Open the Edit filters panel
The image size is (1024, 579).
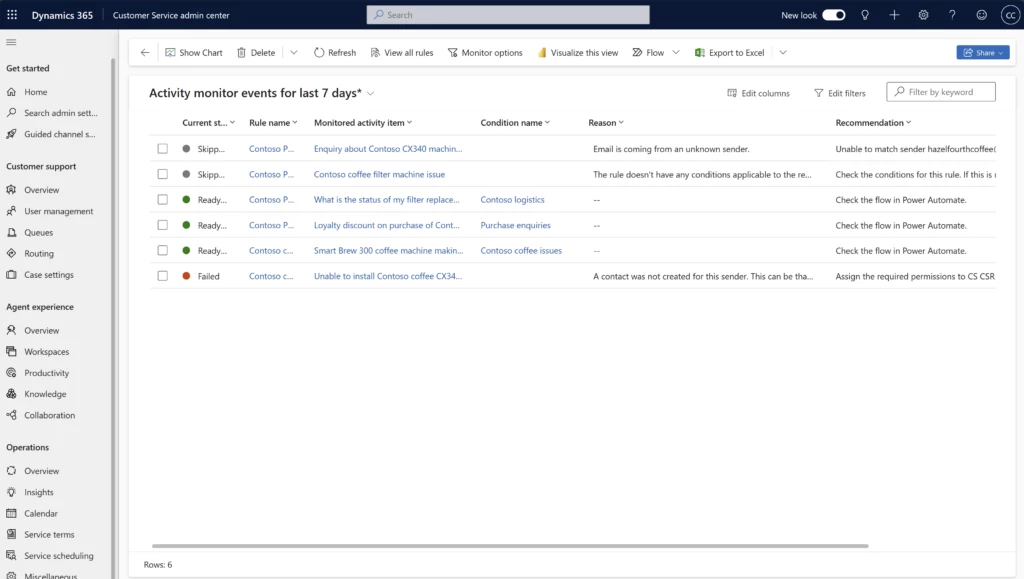[839, 92]
